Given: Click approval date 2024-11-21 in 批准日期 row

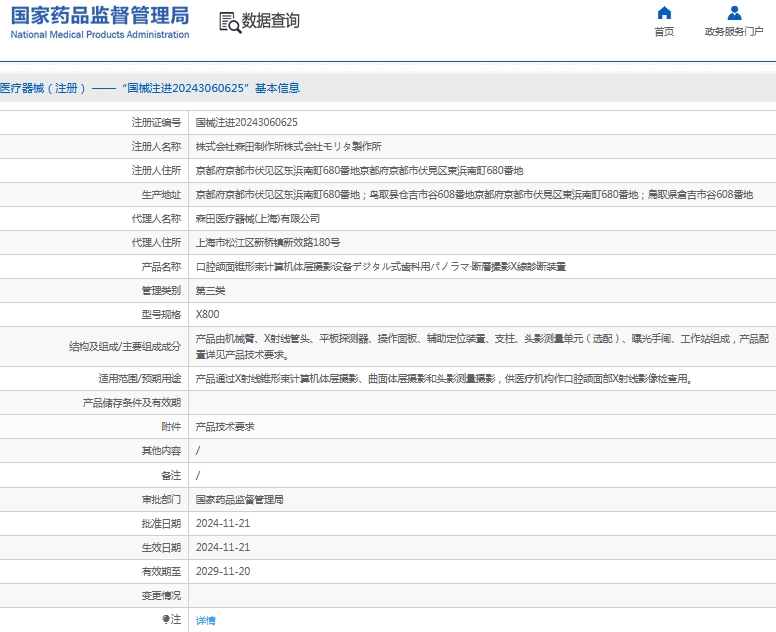Looking at the screenshot, I should (223, 524).
